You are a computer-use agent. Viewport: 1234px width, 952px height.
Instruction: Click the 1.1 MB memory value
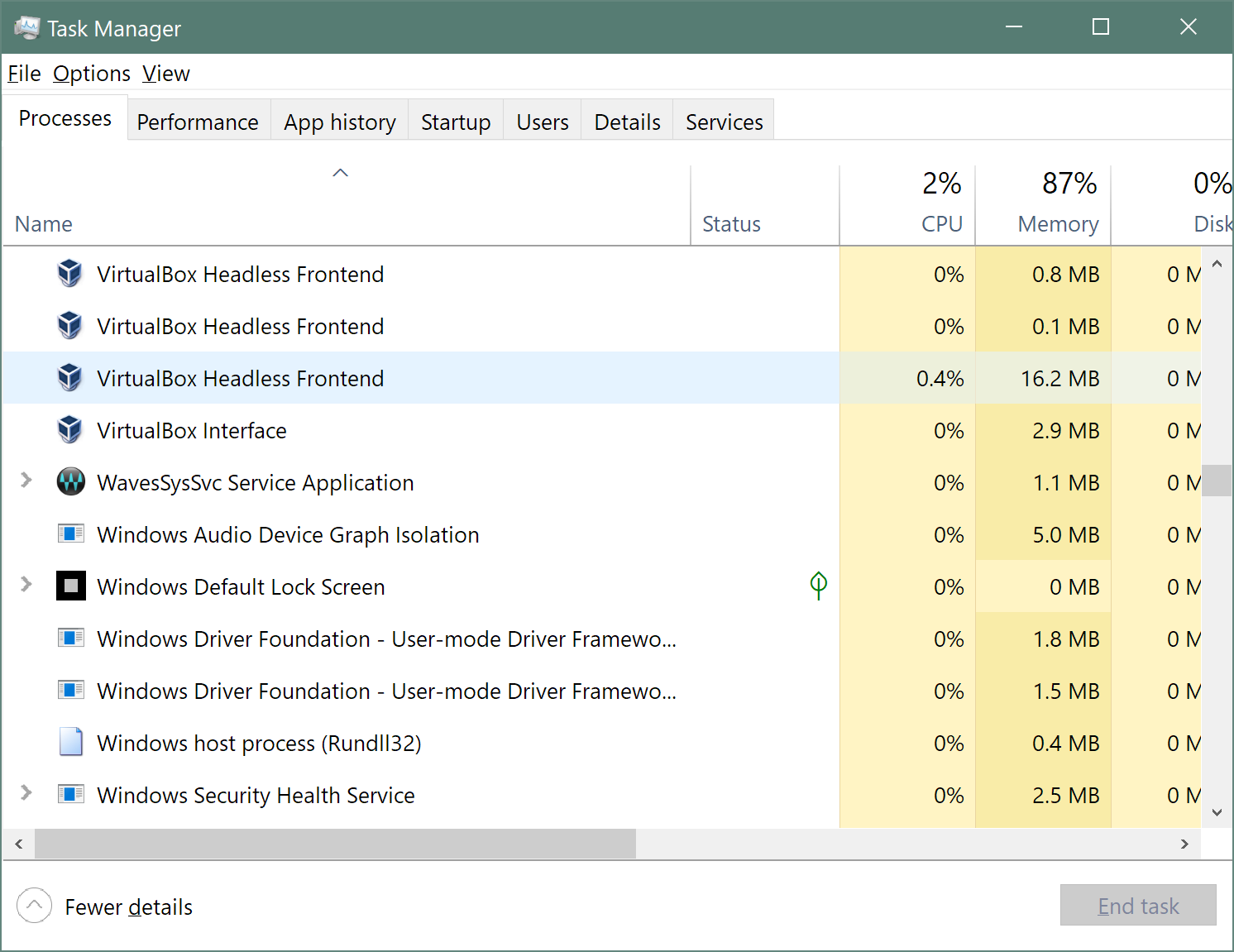(x=1066, y=482)
